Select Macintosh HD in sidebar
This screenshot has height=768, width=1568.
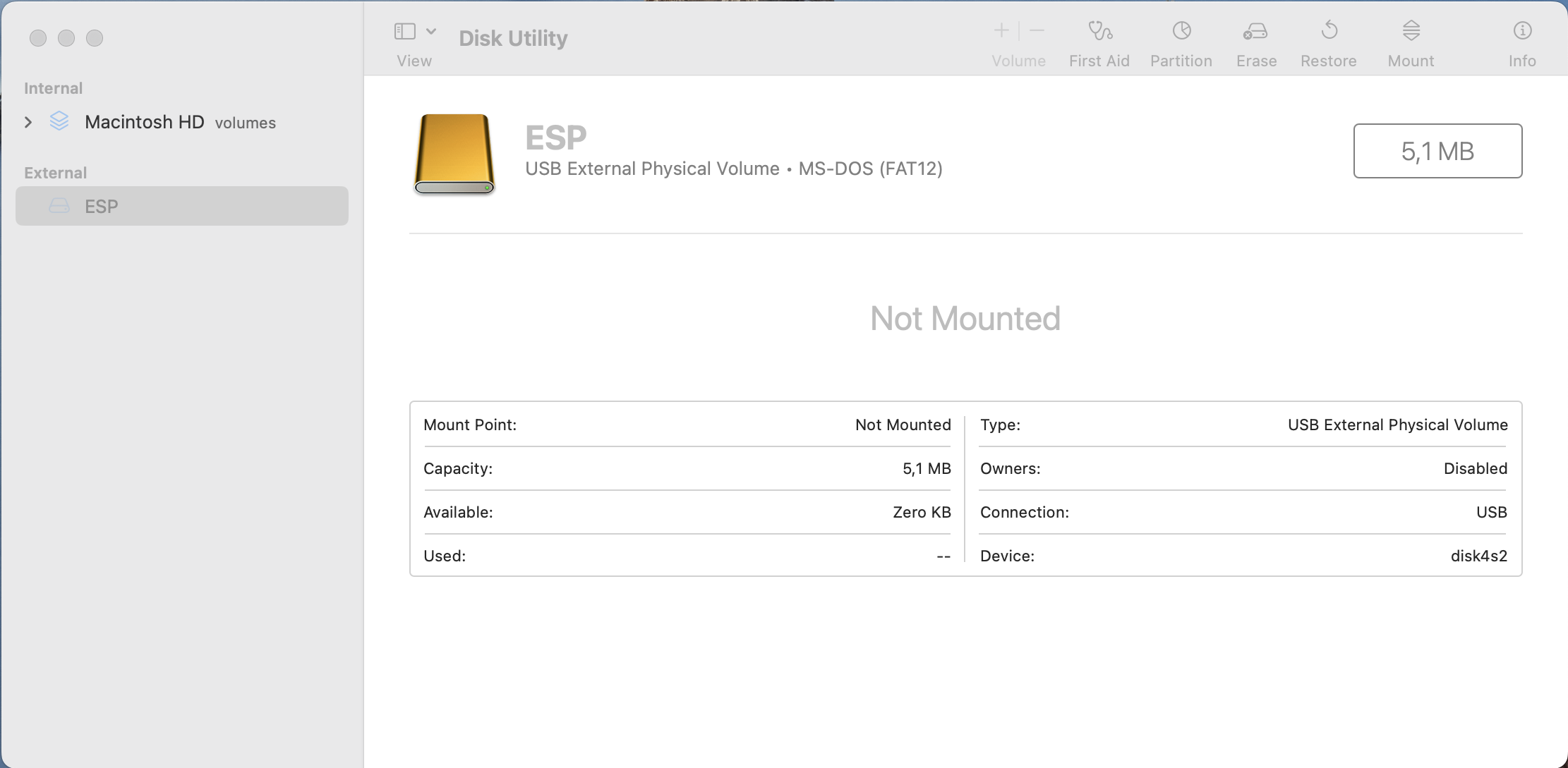tap(144, 122)
